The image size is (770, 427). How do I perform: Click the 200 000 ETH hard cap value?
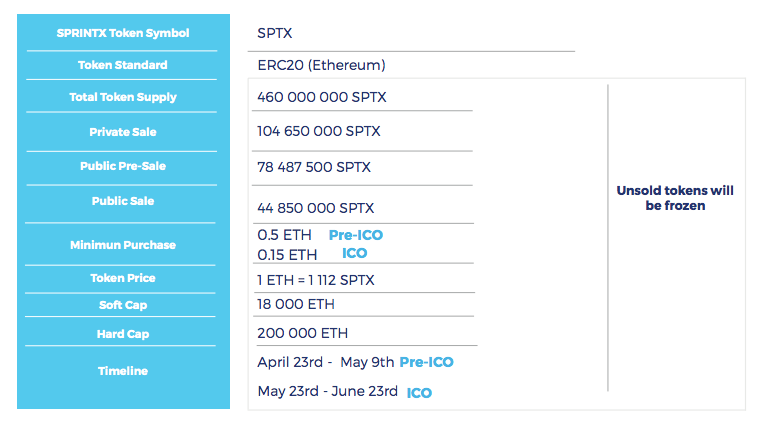(x=302, y=333)
